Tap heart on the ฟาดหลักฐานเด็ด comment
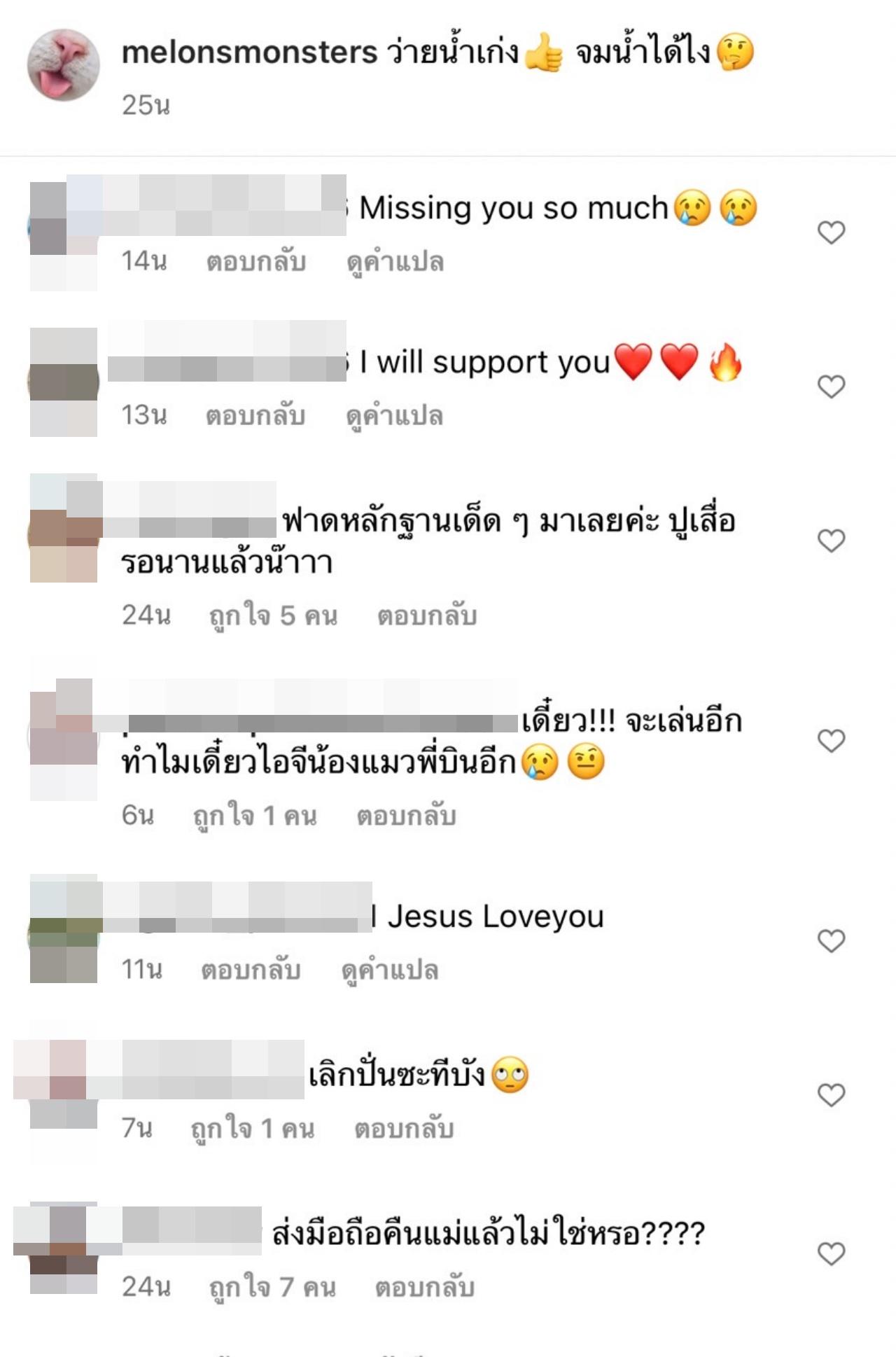Viewport: 896px width, 1357px height. point(831,541)
